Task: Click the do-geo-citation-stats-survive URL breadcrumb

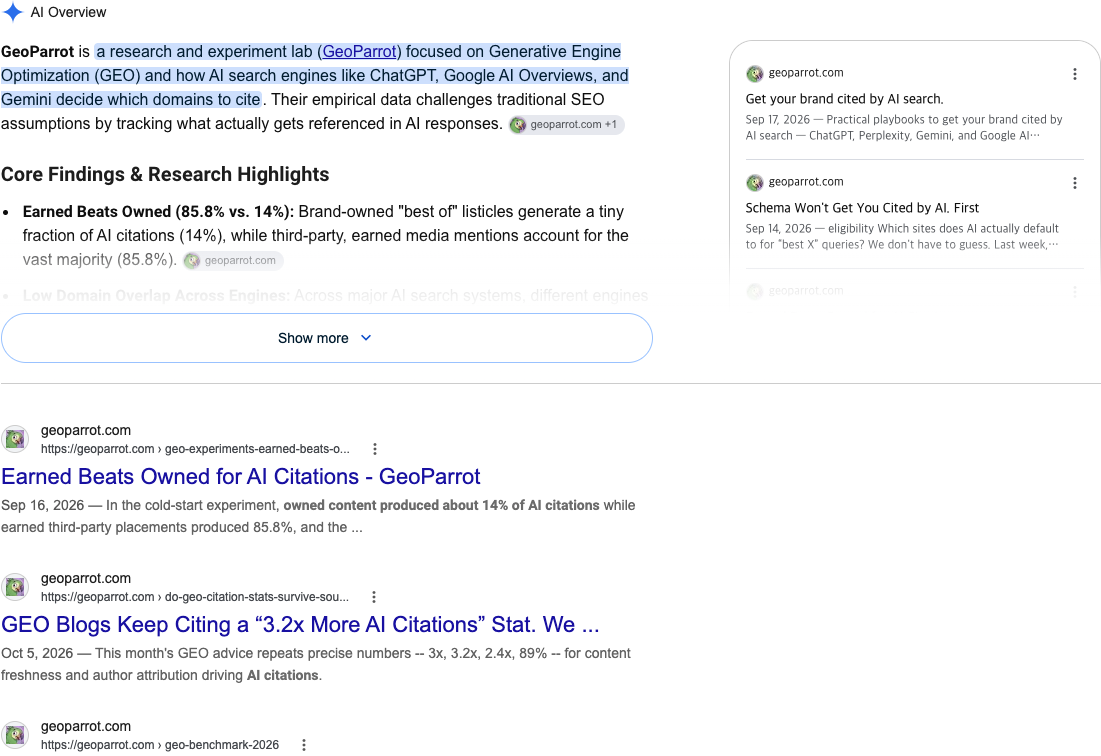Action: tap(195, 597)
